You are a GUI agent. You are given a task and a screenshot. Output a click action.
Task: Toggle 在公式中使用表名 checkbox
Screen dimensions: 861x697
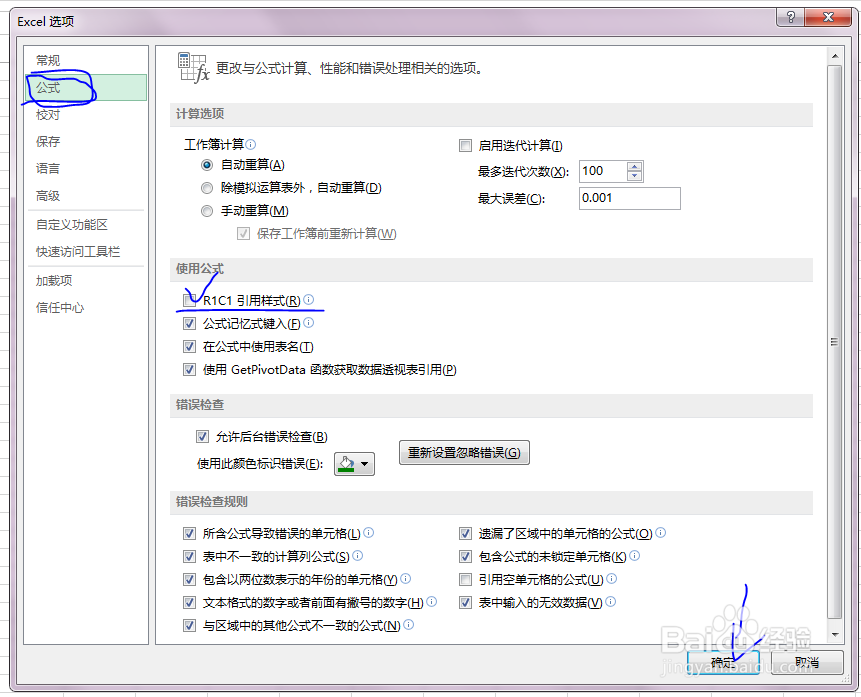pyautogui.click(x=189, y=347)
